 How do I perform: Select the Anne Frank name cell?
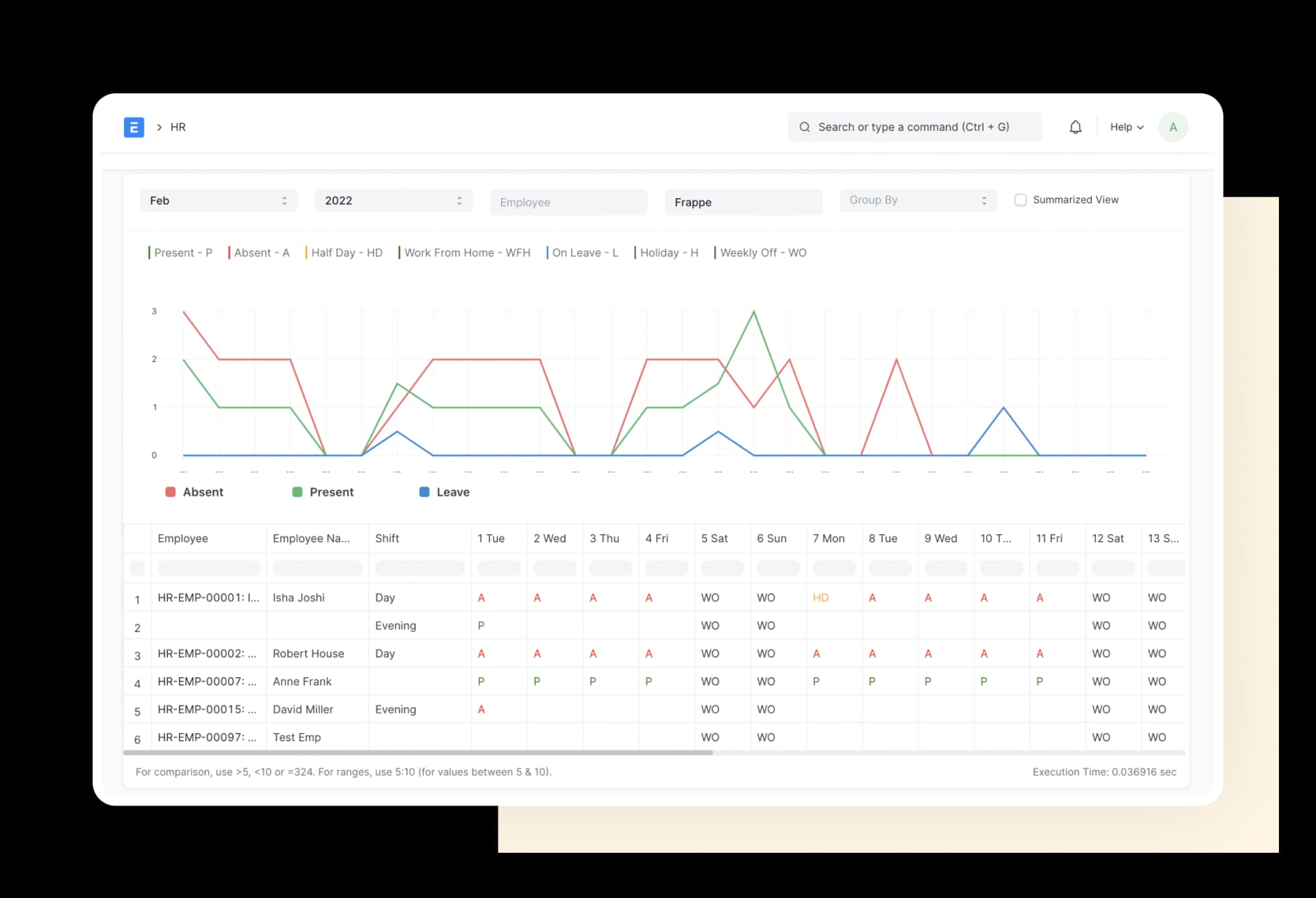click(x=317, y=681)
